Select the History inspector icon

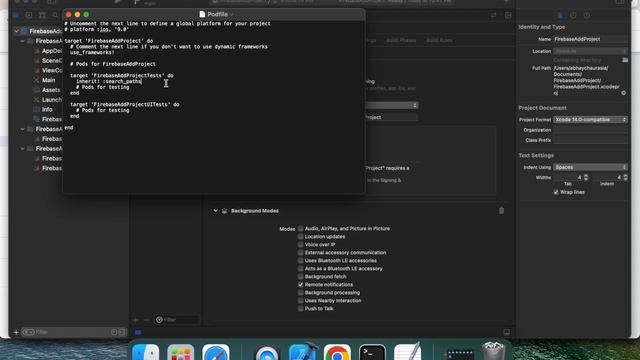(573, 16)
